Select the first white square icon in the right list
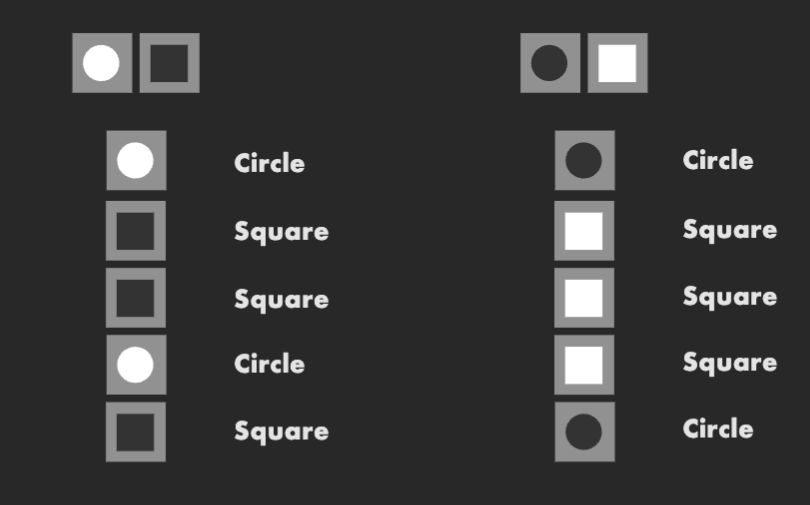 (x=584, y=231)
